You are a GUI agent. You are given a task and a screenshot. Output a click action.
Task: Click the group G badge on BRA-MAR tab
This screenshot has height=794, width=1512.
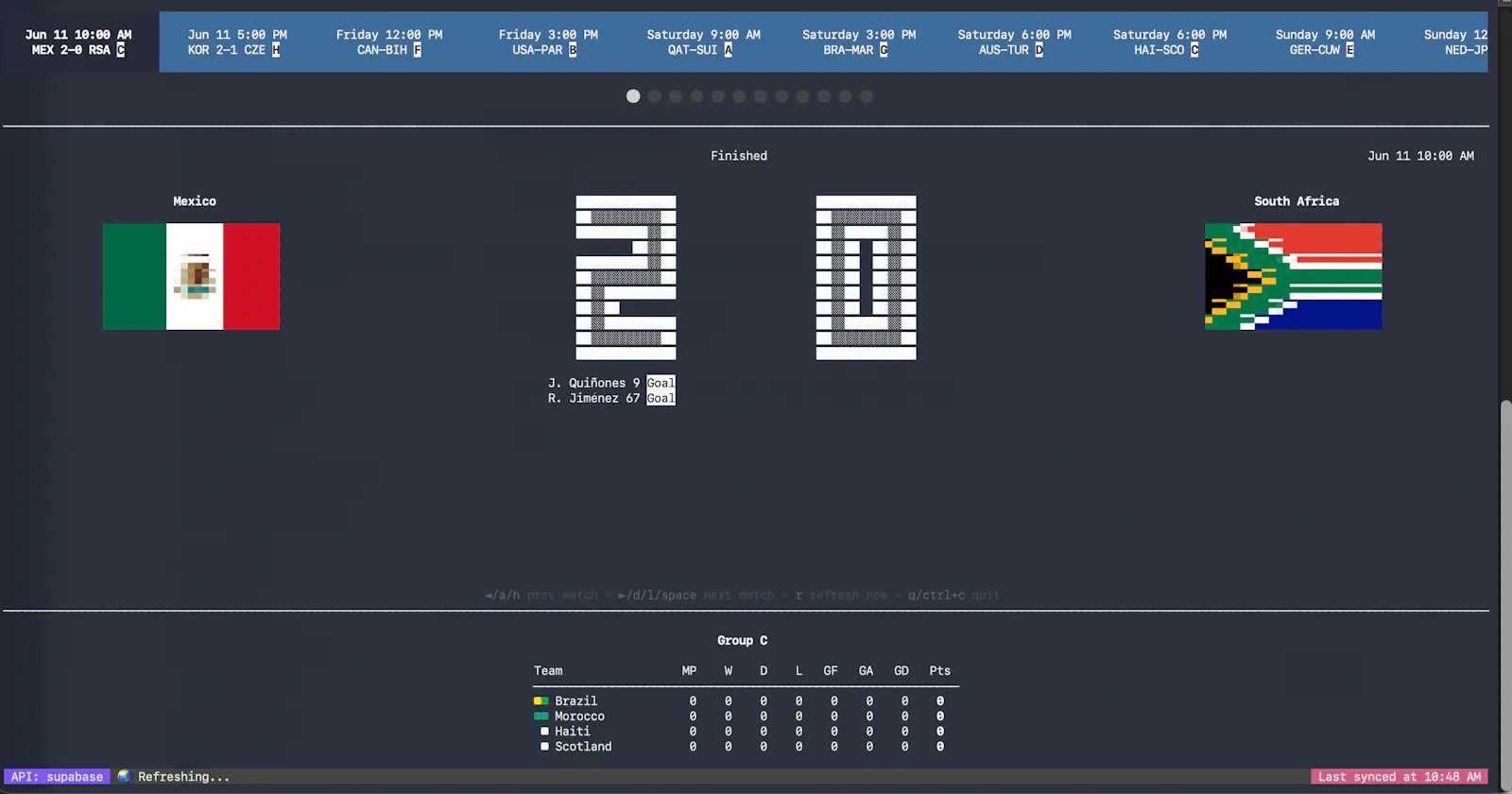884,50
